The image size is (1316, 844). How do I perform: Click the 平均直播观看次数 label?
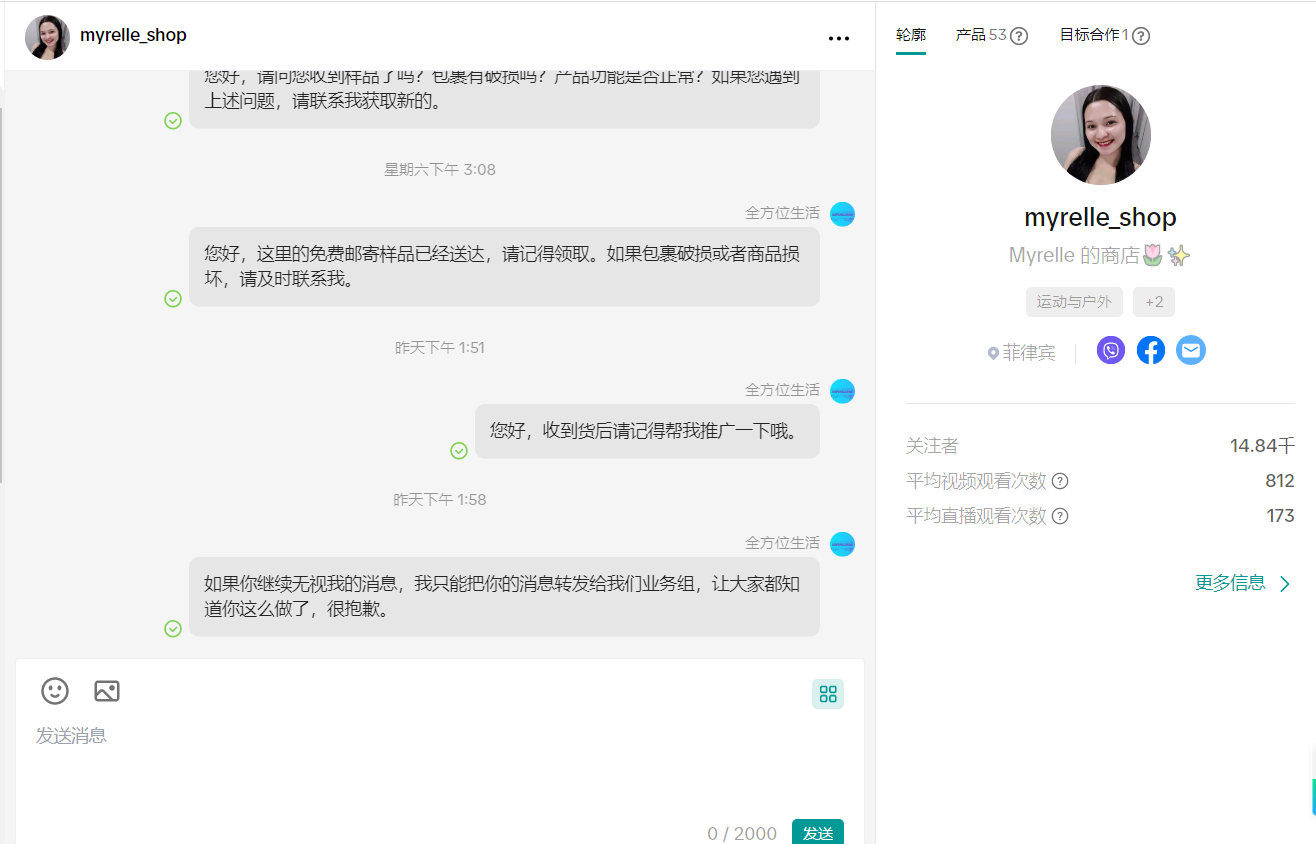tap(976, 516)
